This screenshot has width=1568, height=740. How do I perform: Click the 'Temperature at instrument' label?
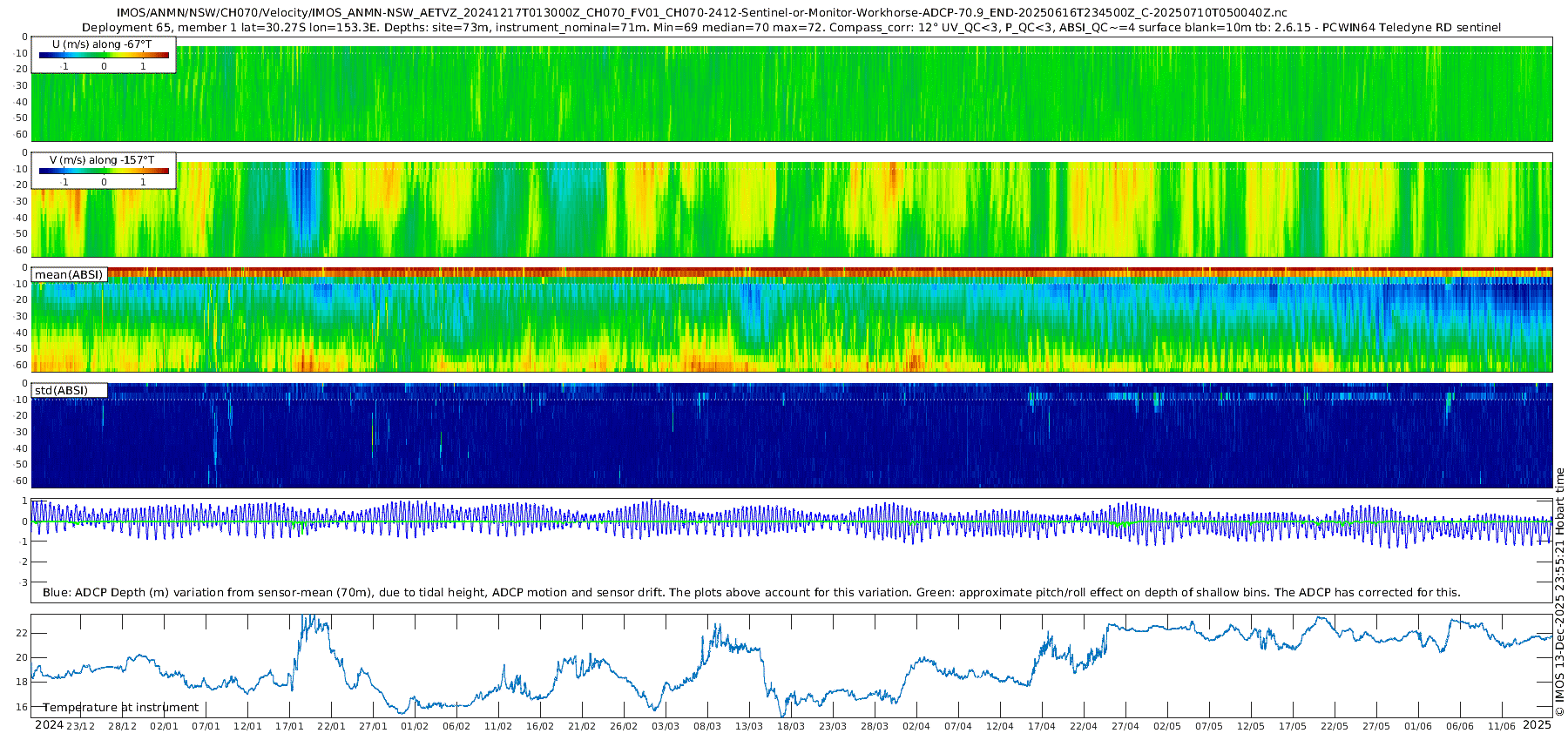(121, 708)
